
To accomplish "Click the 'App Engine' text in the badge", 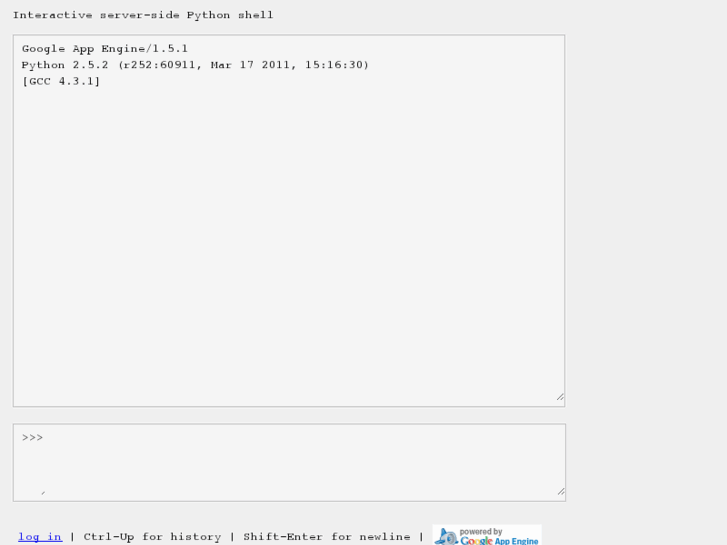I will point(516,540).
